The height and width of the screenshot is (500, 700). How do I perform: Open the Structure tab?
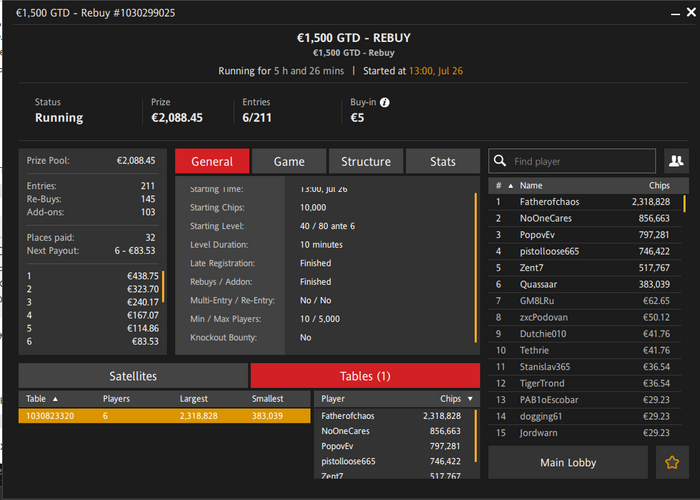pos(366,161)
